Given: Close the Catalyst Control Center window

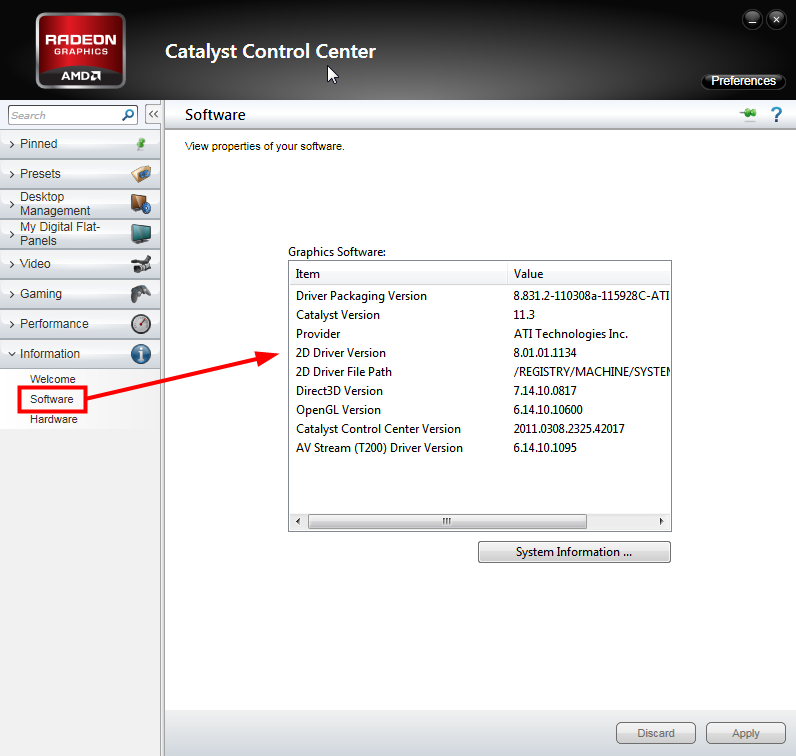Looking at the screenshot, I should coord(776,20).
